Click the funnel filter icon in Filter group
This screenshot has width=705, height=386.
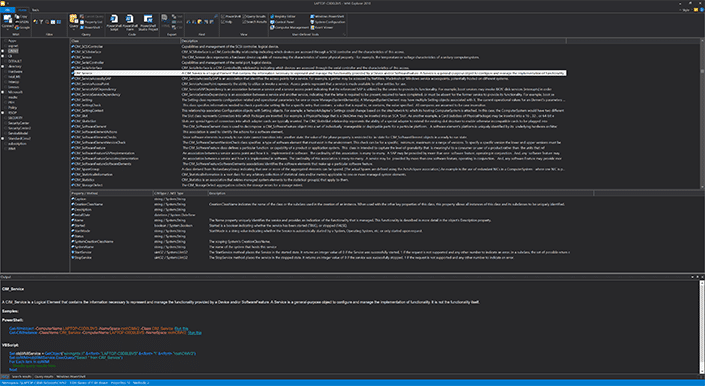point(41,22)
